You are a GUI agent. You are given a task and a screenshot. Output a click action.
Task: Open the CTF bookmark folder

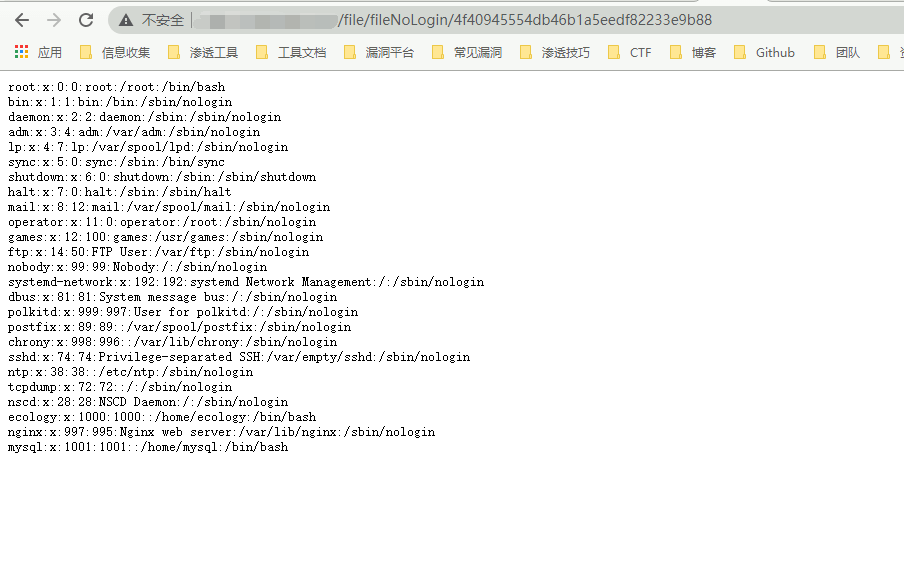[x=630, y=52]
